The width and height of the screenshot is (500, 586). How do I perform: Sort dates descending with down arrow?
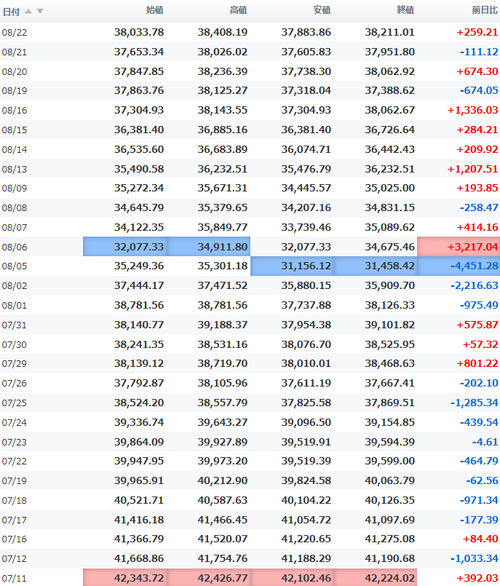(40, 11)
